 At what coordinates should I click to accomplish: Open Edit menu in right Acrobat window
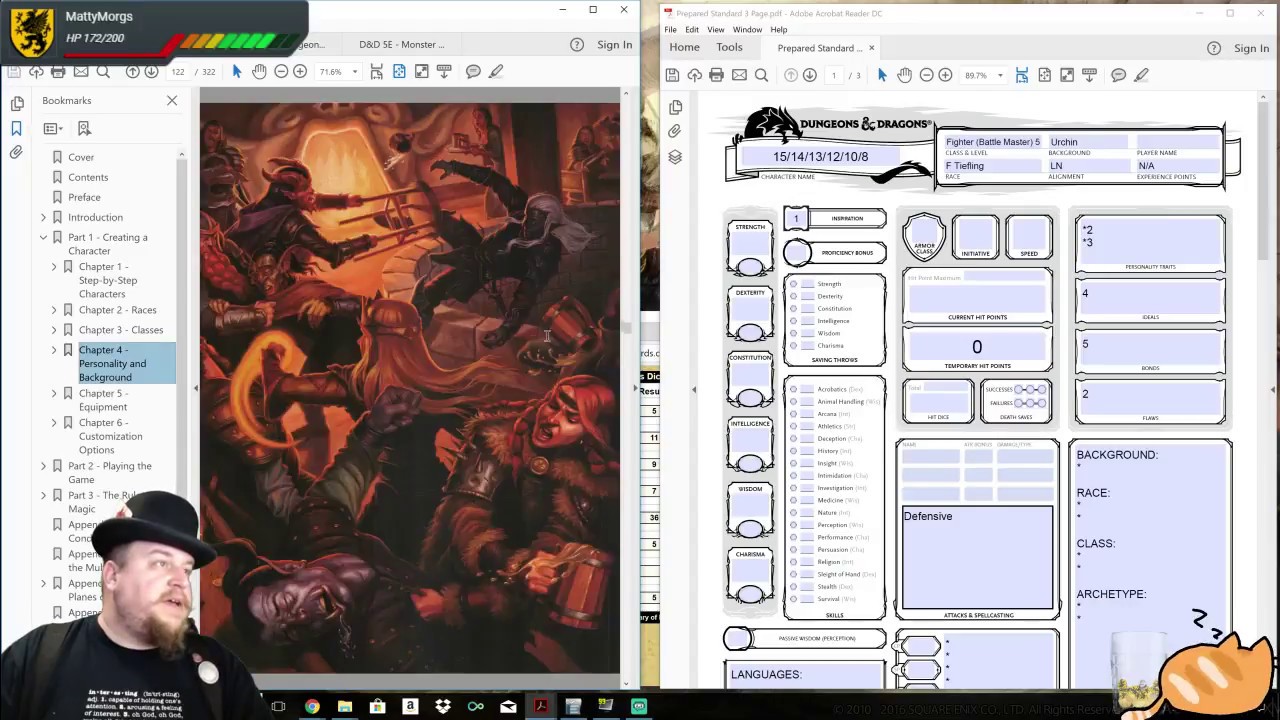(x=692, y=30)
